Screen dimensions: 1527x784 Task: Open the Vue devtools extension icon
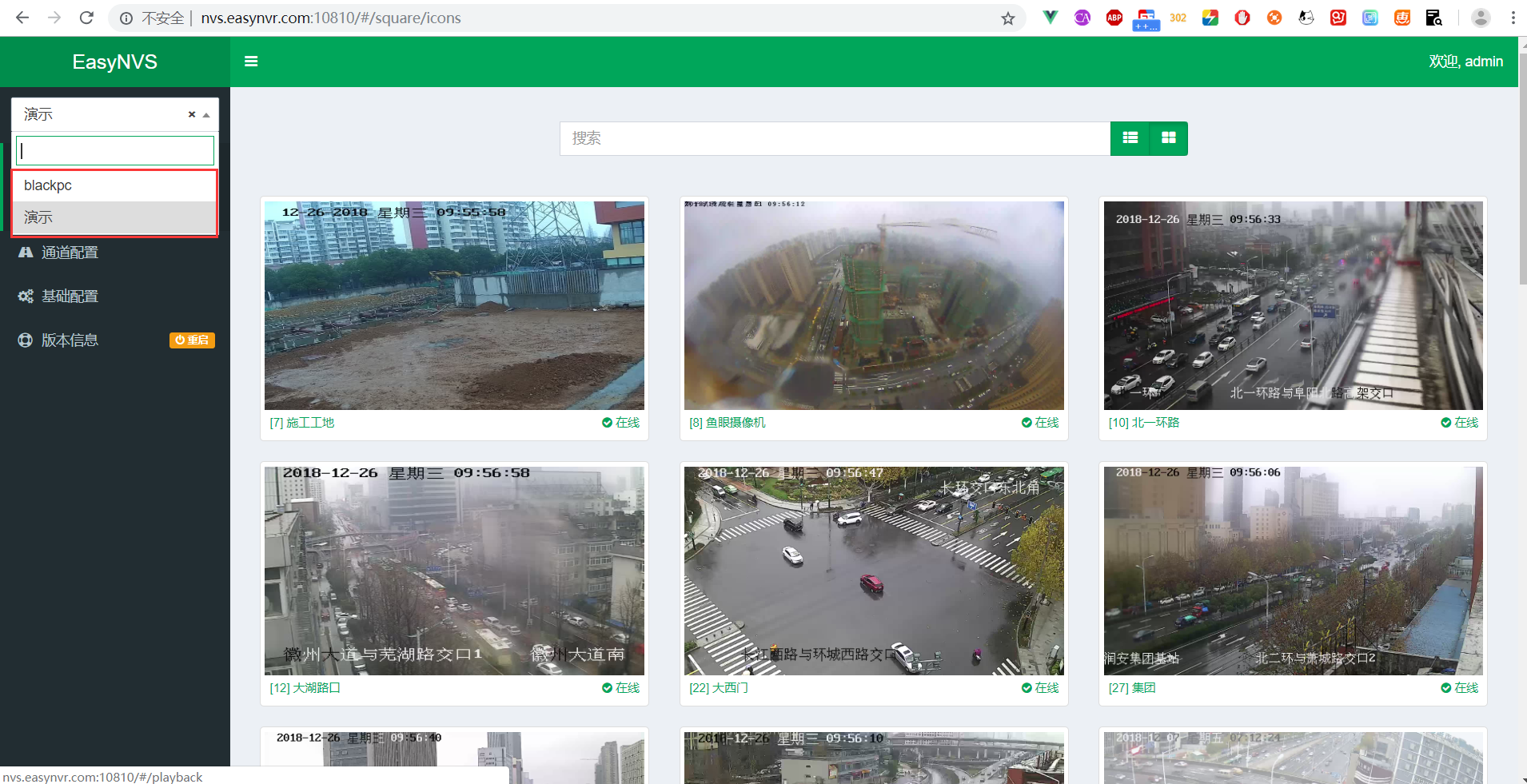click(1051, 18)
